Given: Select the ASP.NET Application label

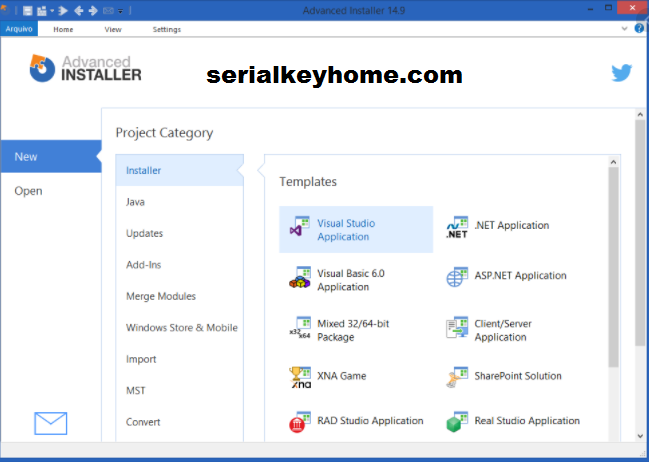Looking at the screenshot, I should point(520,275).
